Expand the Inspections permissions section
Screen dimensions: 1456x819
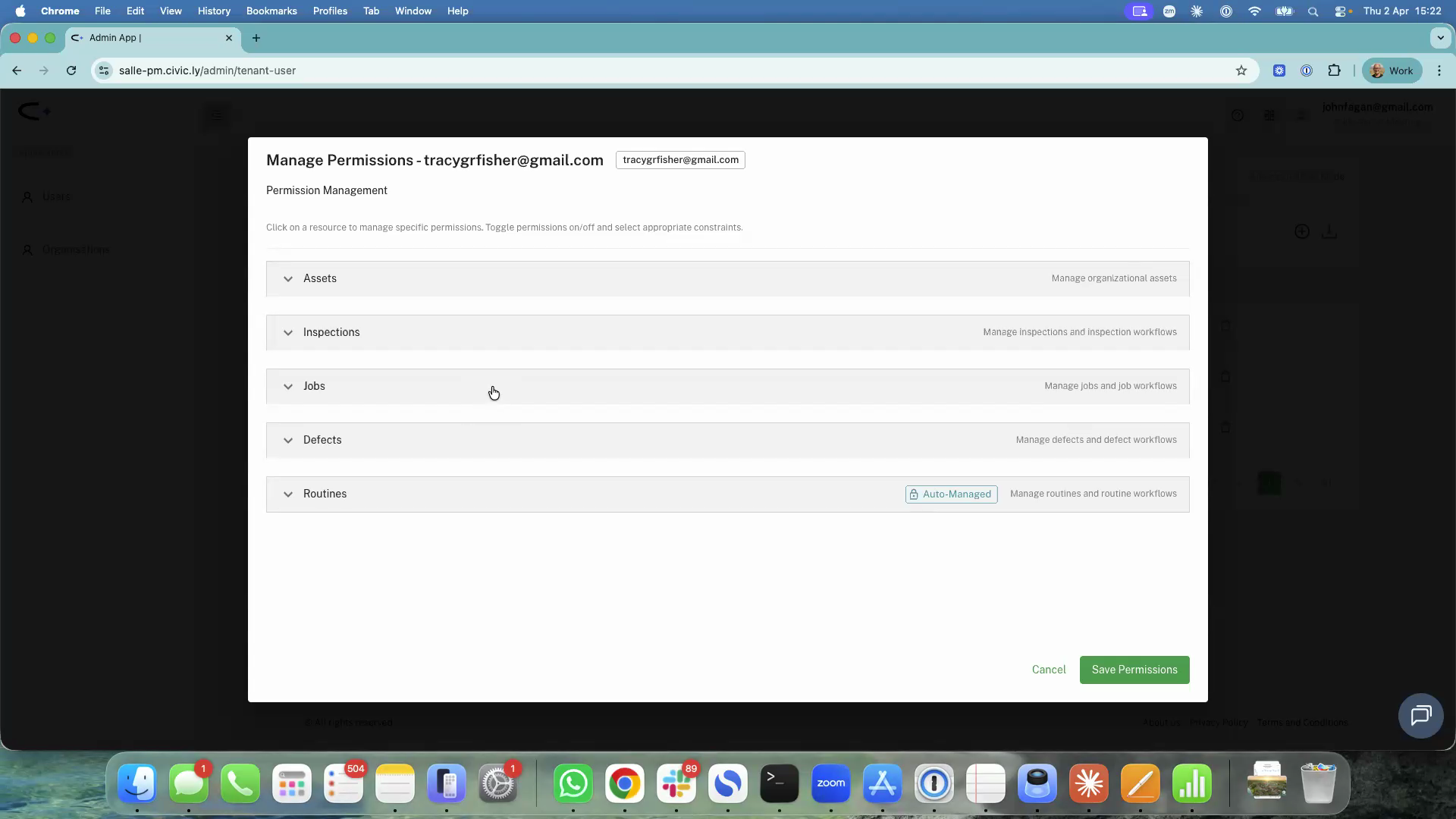[x=288, y=332]
